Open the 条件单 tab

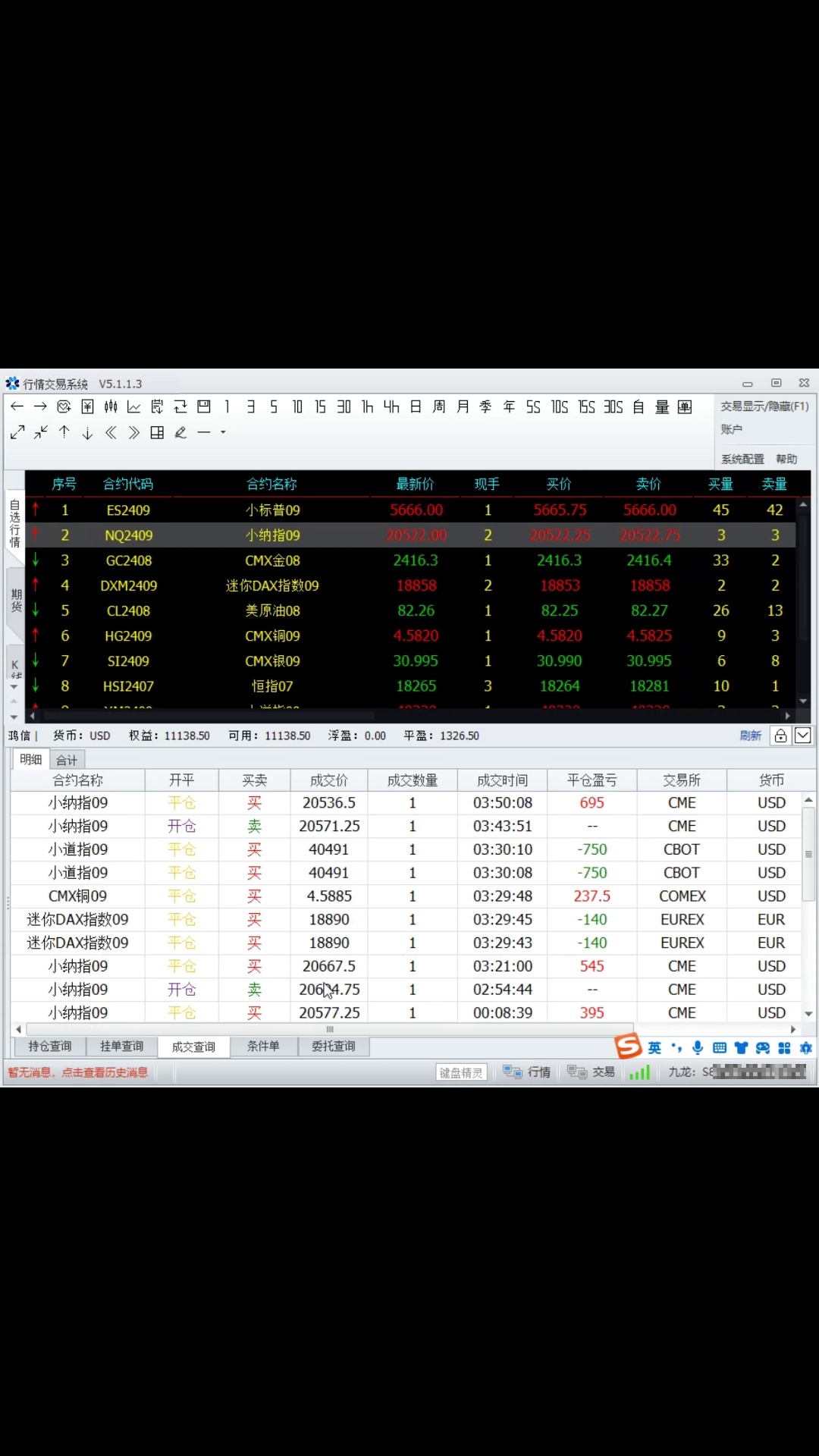[x=263, y=1046]
